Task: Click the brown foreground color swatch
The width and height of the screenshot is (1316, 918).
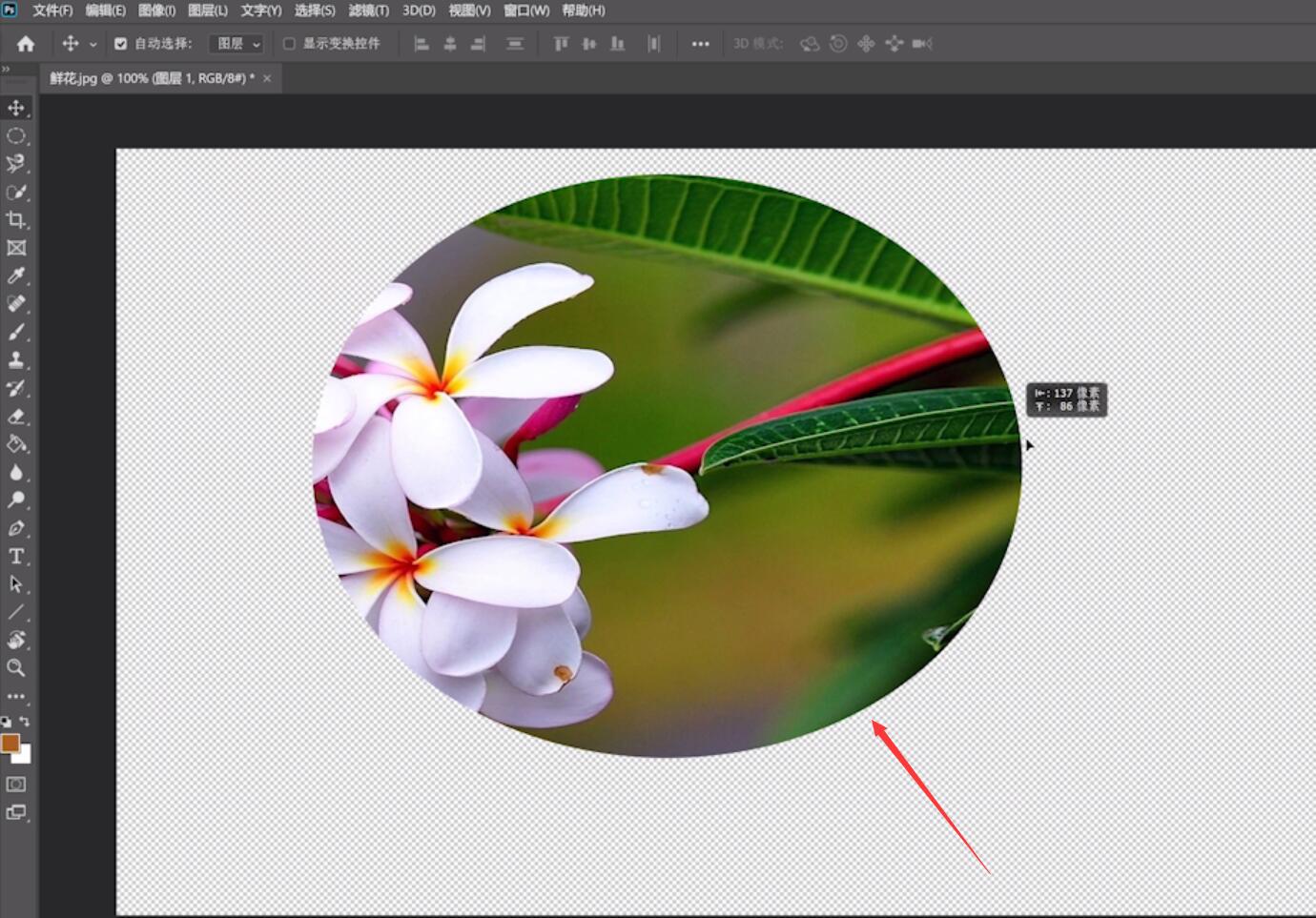Action: click(x=10, y=744)
